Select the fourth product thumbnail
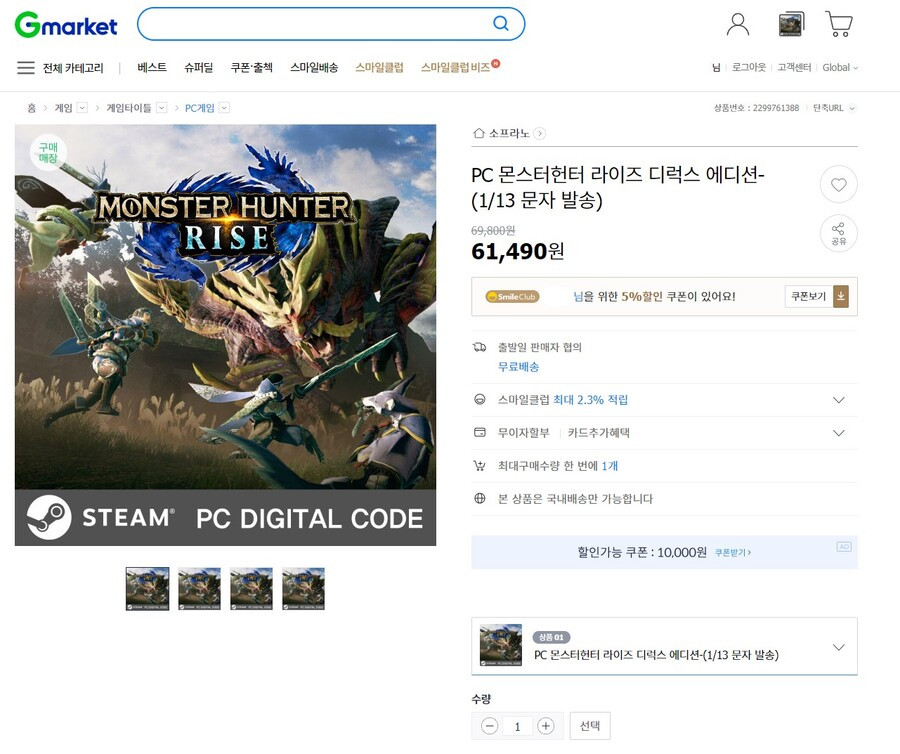This screenshot has height=754, width=900. (x=304, y=589)
